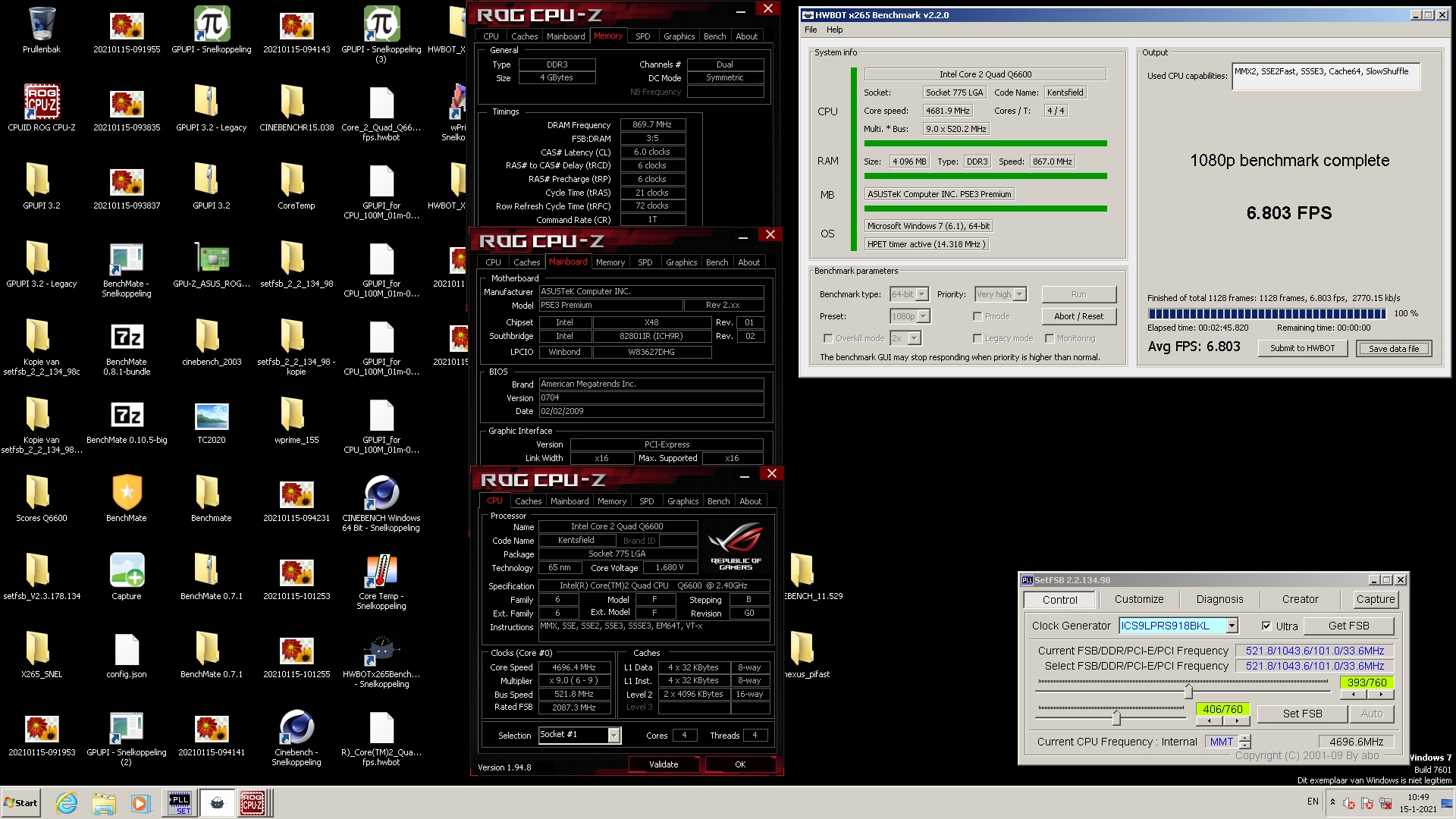This screenshot has width=1456, height=819.
Task: Open image file 20210115-091955
Action: 127,30
